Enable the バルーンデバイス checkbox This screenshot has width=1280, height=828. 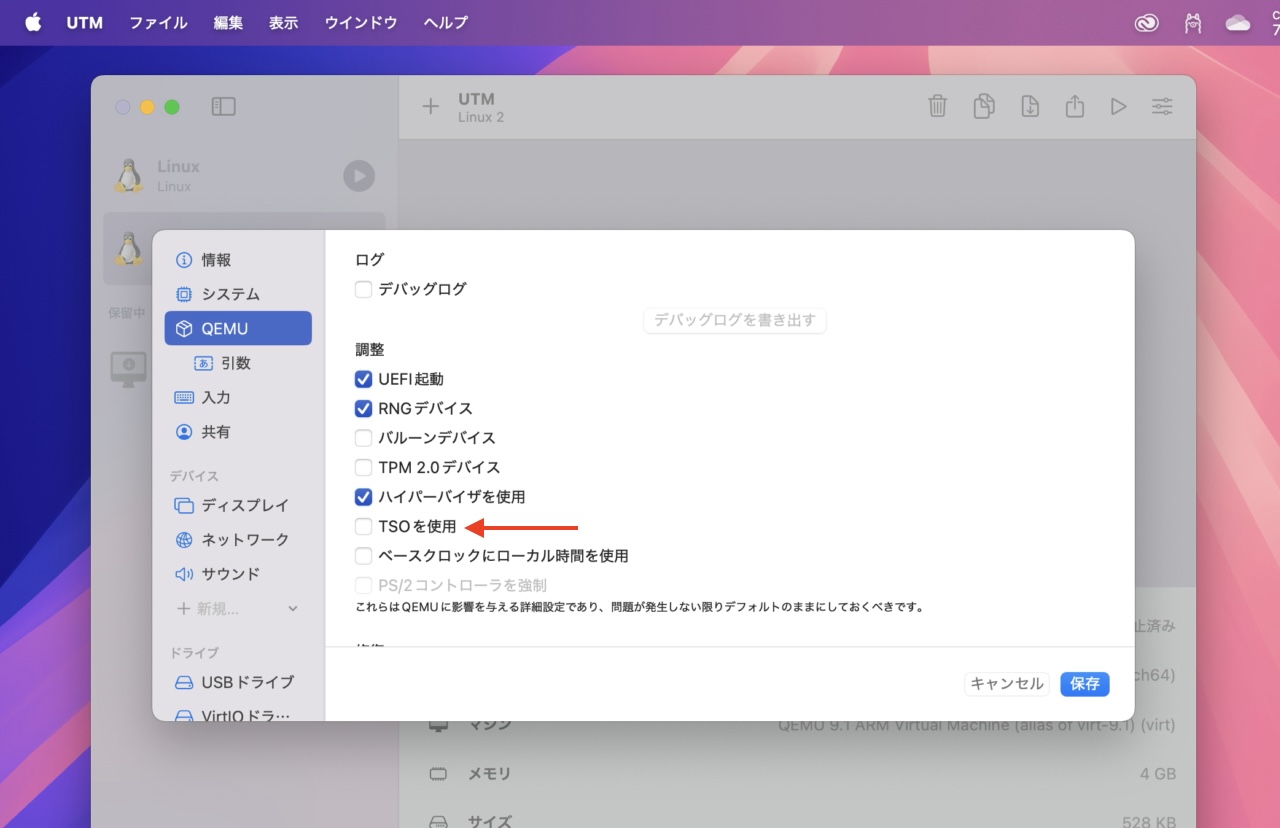(363, 438)
